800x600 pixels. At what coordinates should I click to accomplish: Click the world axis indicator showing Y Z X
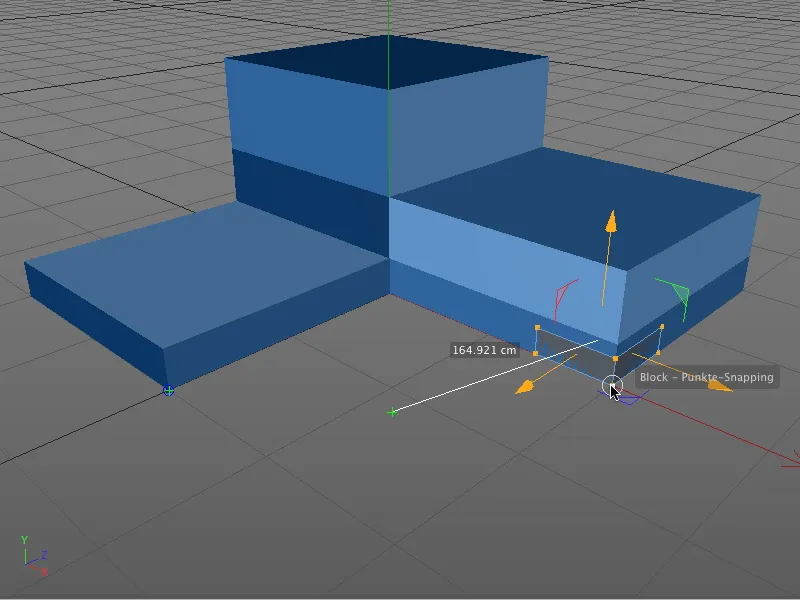[x=34, y=556]
